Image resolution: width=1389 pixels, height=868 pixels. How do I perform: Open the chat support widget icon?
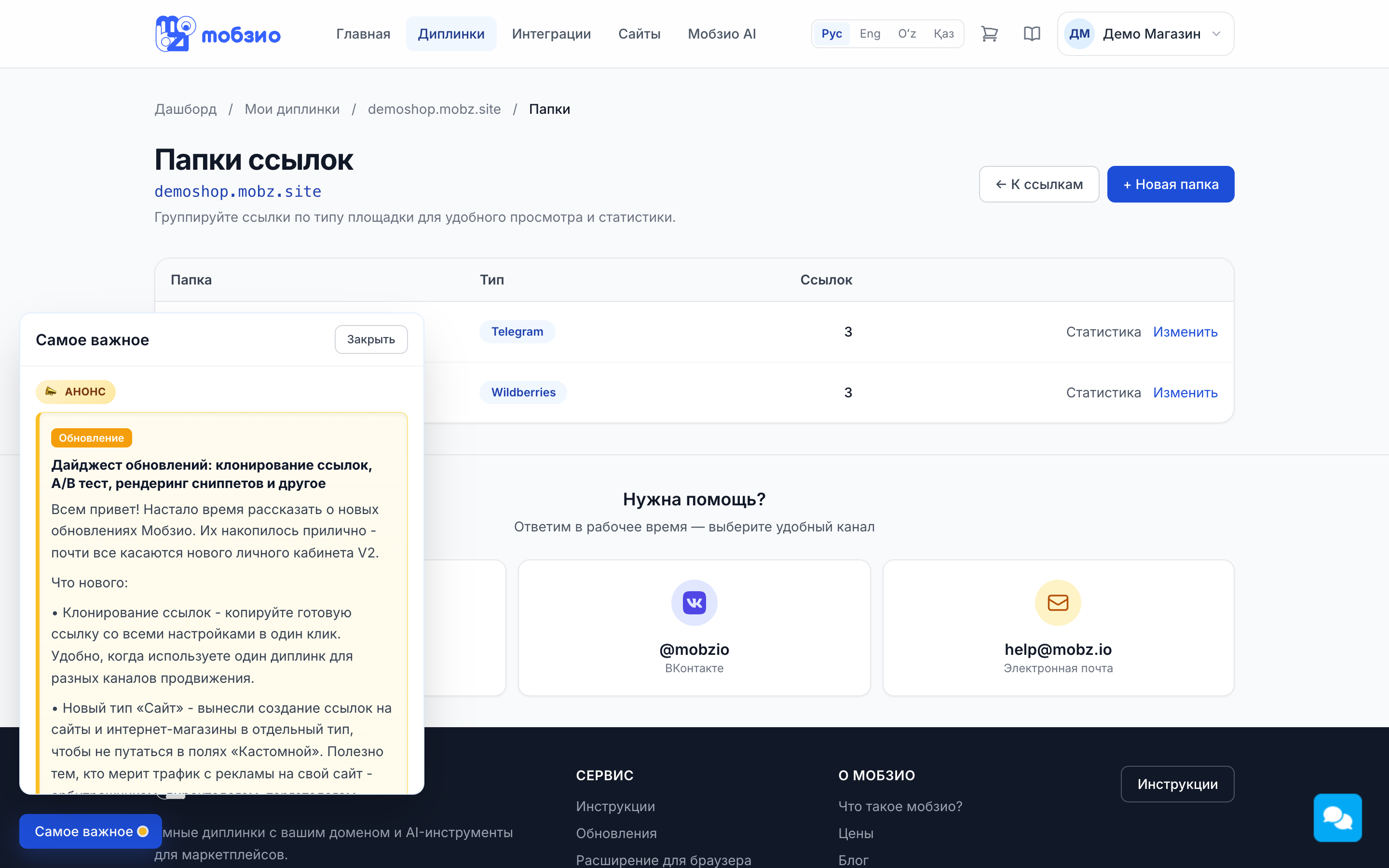point(1337,817)
